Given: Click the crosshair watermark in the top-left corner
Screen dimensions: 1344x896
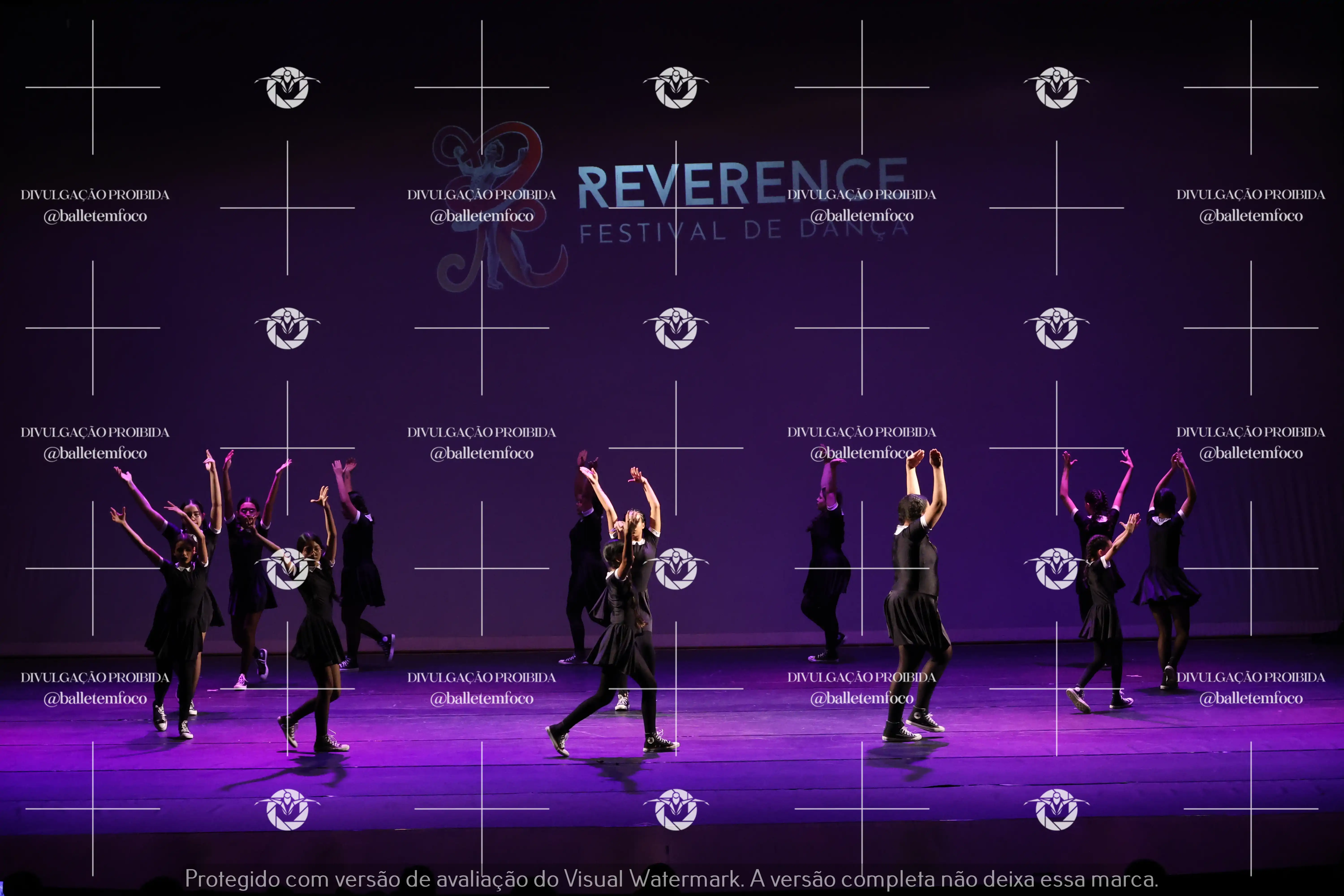Looking at the screenshot, I should 93,87.
